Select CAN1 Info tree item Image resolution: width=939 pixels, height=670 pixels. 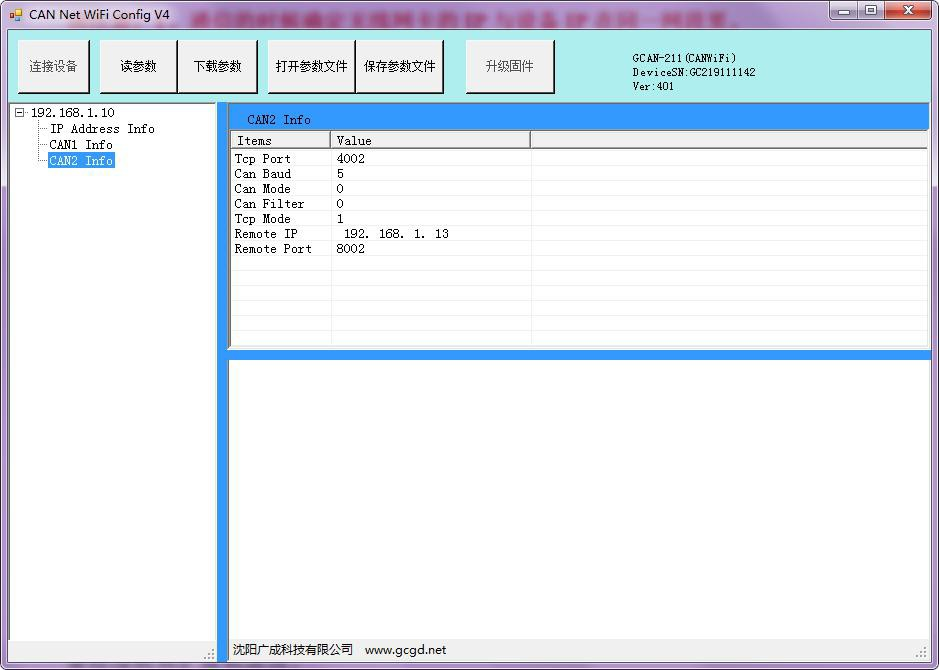(x=81, y=145)
